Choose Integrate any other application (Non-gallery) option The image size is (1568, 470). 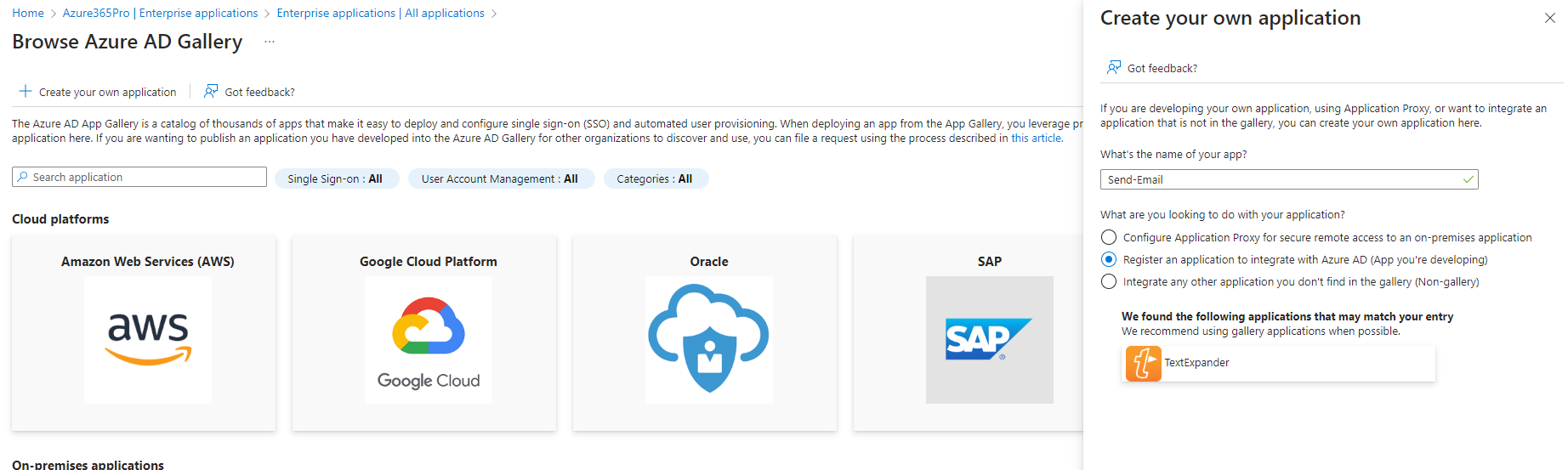1109,281
